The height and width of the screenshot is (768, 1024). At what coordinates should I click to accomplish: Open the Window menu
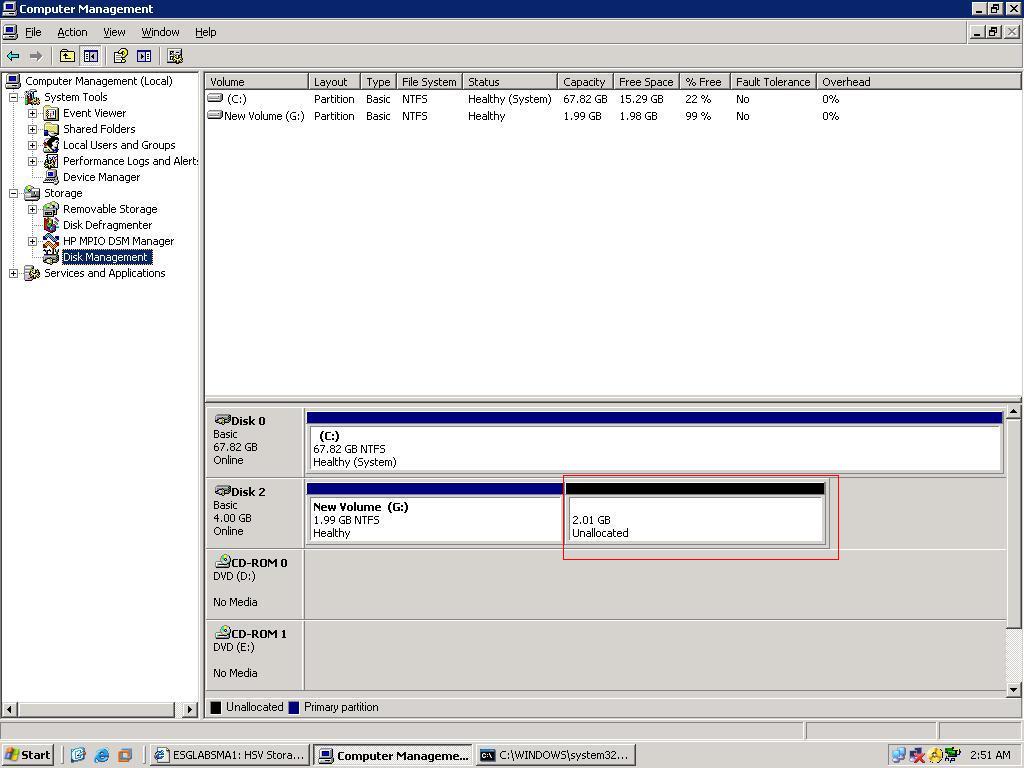point(160,32)
